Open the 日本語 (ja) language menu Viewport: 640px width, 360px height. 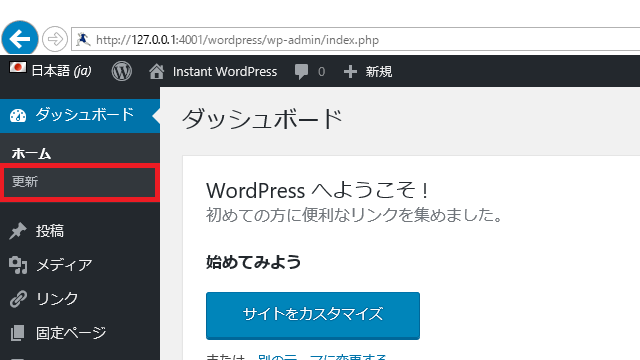click(62, 71)
